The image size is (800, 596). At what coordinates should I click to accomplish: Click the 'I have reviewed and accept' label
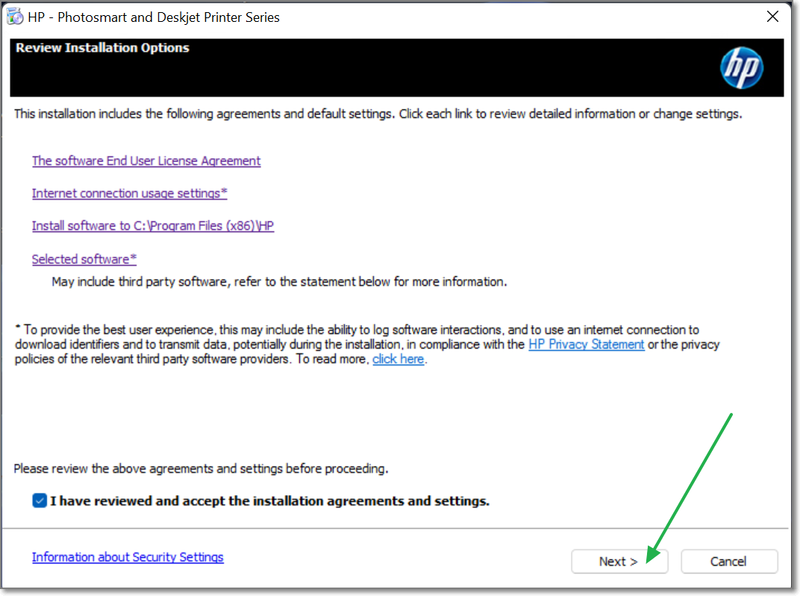coord(270,501)
